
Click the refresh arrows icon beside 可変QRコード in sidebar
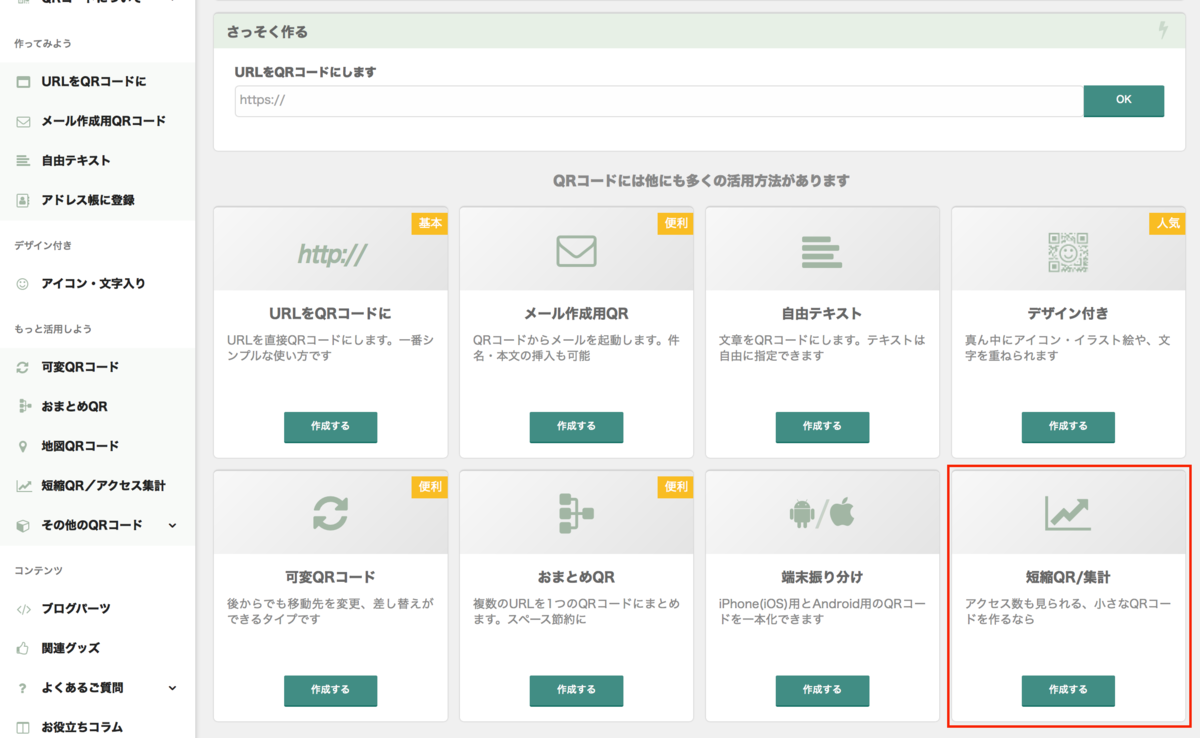(x=23, y=367)
